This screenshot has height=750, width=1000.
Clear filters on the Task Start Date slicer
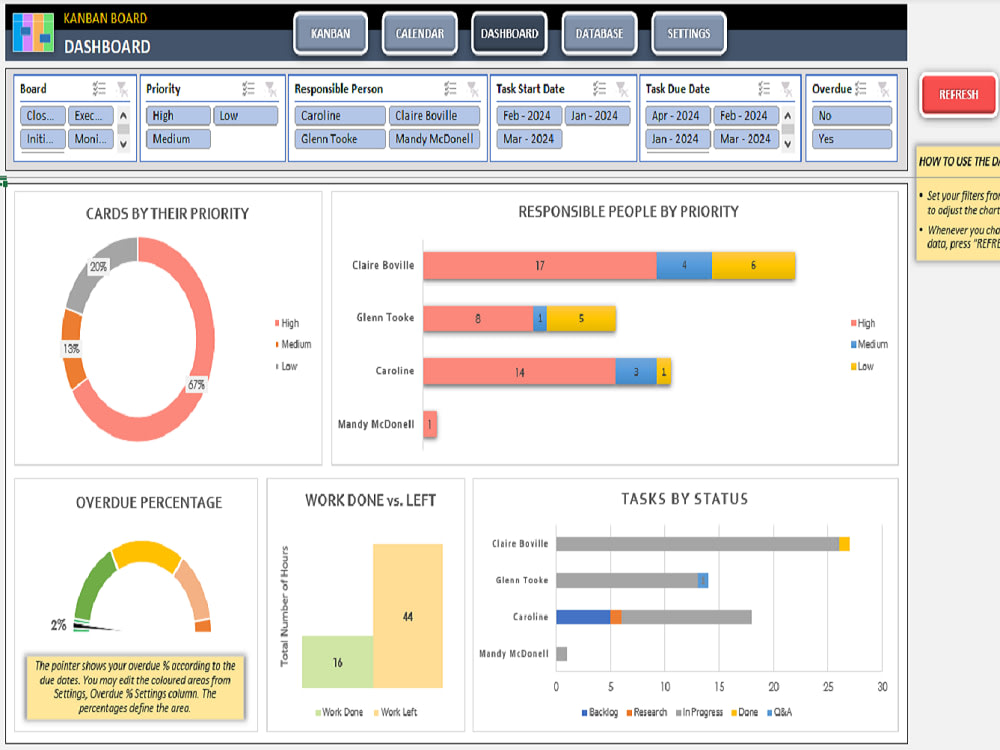tap(620, 88)
